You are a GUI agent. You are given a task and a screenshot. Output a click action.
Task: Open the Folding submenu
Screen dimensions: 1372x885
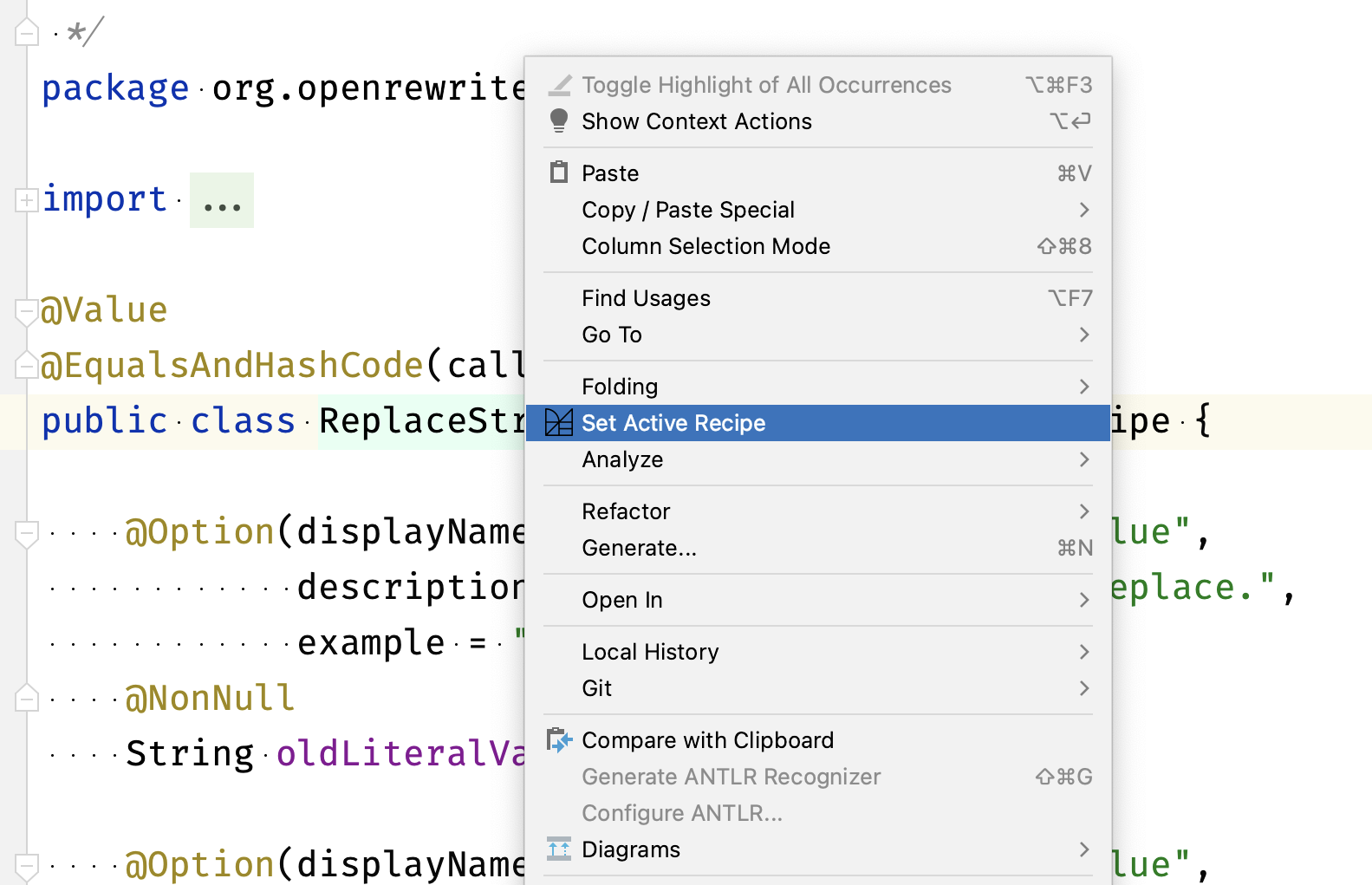tap(818, 387)
